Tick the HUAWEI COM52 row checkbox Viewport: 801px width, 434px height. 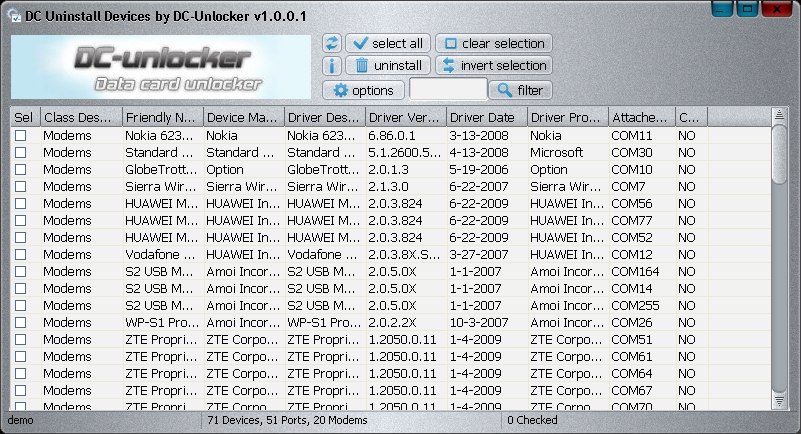coord(20,237)
